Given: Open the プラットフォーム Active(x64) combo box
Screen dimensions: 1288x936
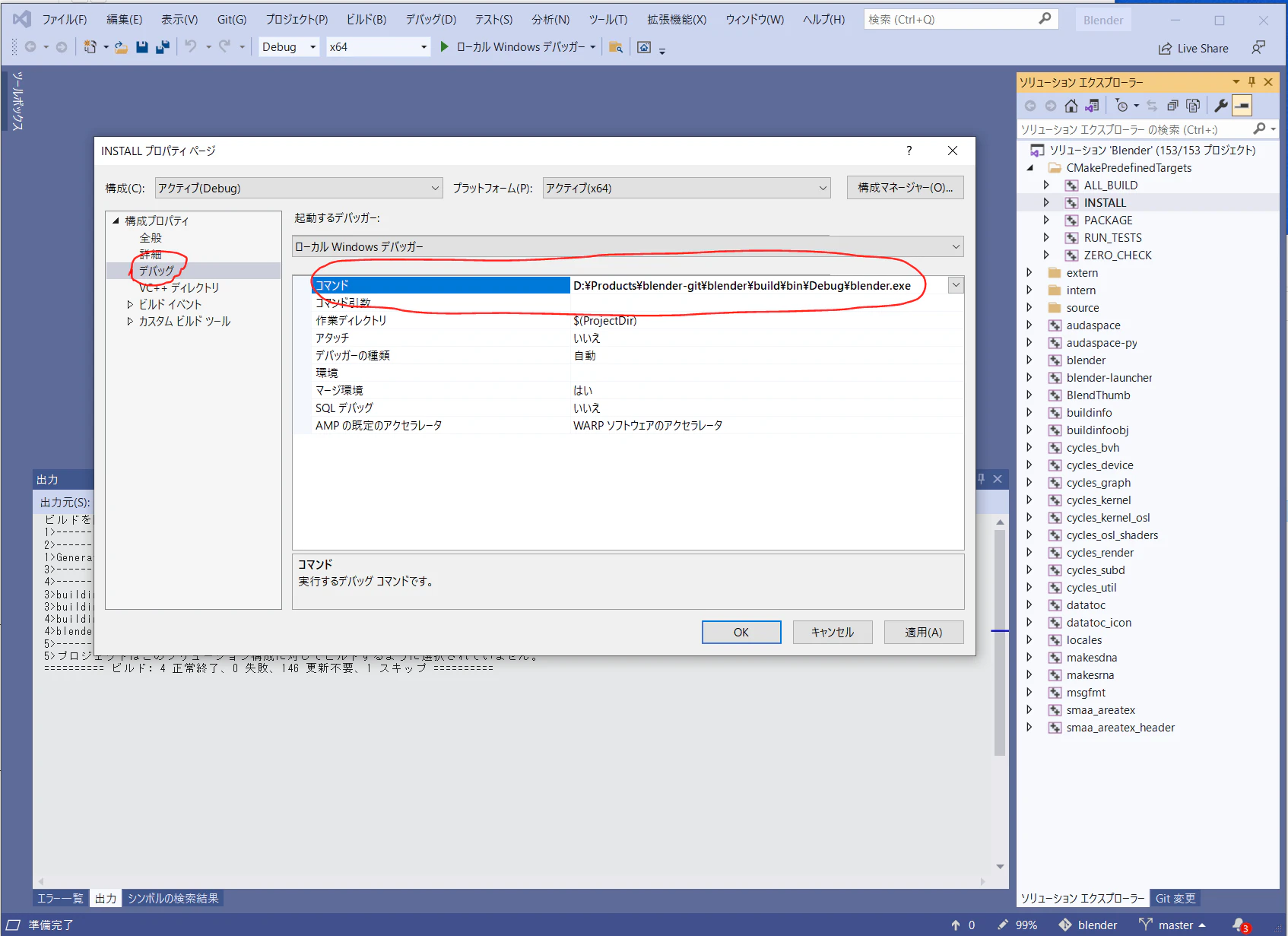Looking at the screenshot, I should tap(687, 188).
